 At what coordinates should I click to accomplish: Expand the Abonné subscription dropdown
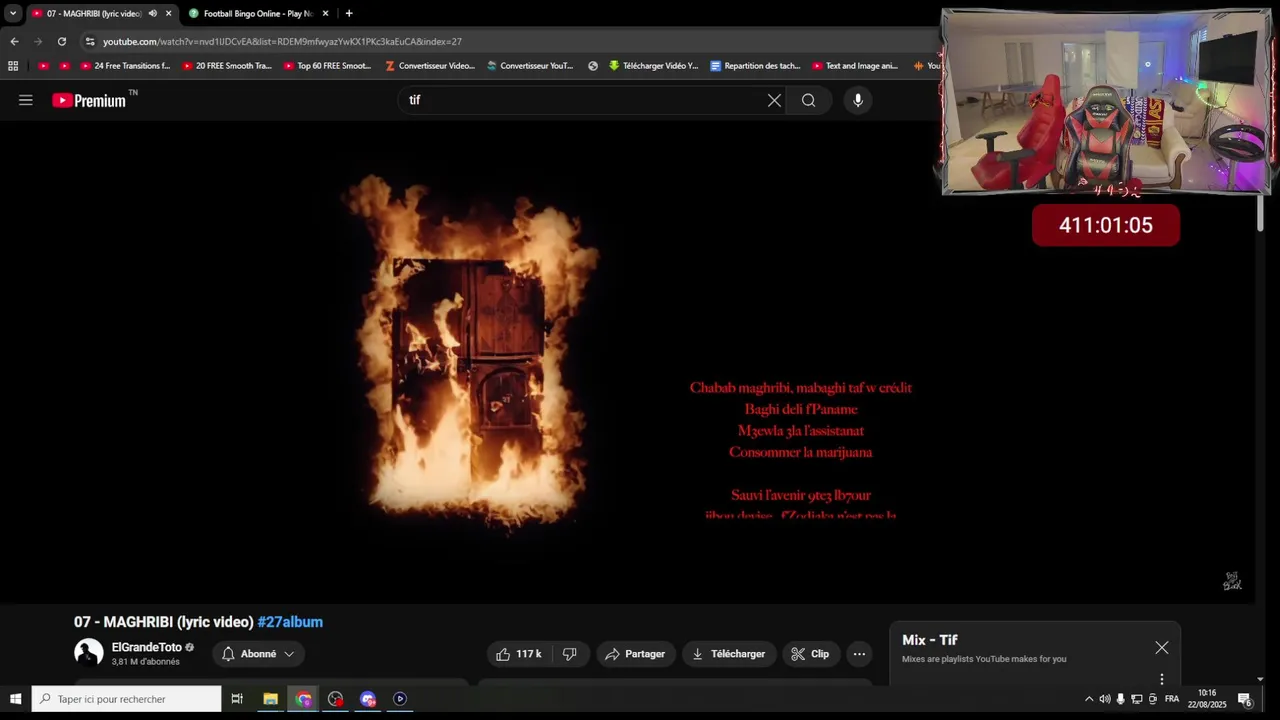pos(258,654)
